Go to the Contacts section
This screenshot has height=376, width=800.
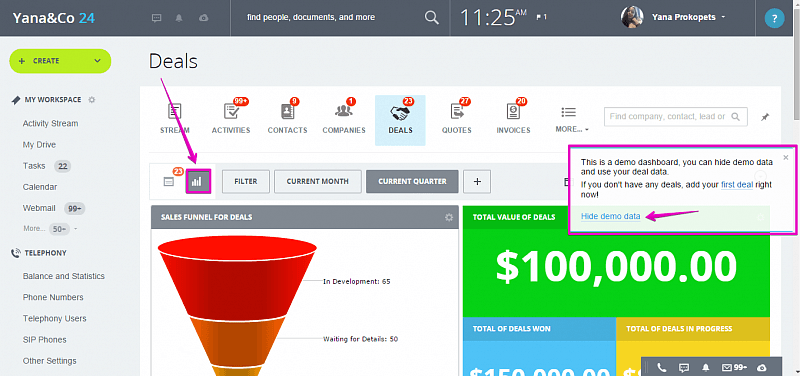(288, 117)
